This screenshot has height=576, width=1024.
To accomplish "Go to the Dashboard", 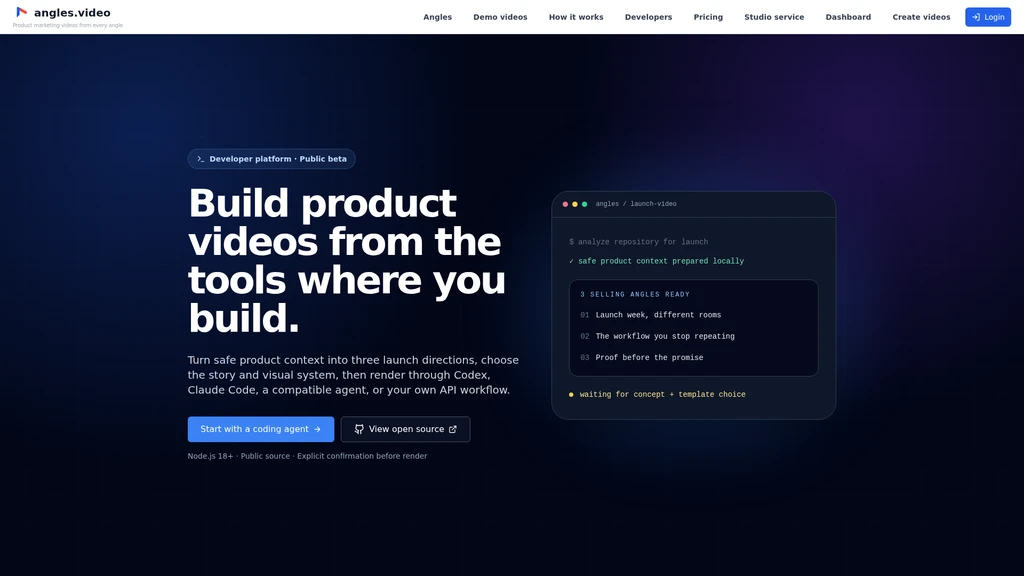I will [x=848, y=17].
